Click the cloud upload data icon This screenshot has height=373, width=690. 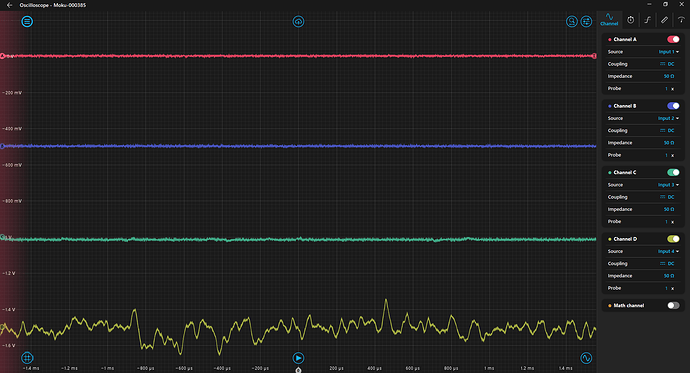click(x=298, y=22)
